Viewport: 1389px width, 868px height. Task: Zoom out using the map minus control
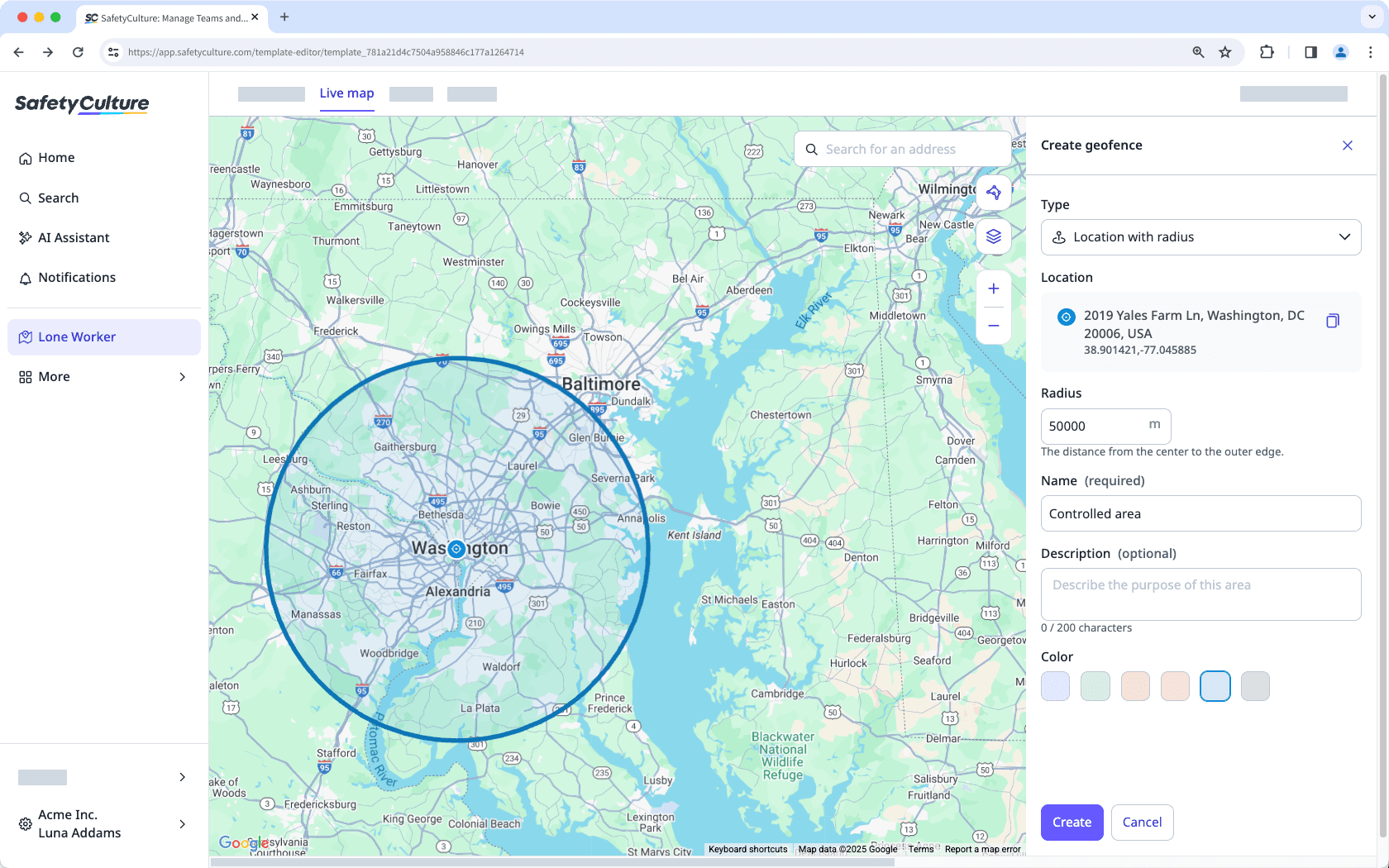[x=993, y=326]
